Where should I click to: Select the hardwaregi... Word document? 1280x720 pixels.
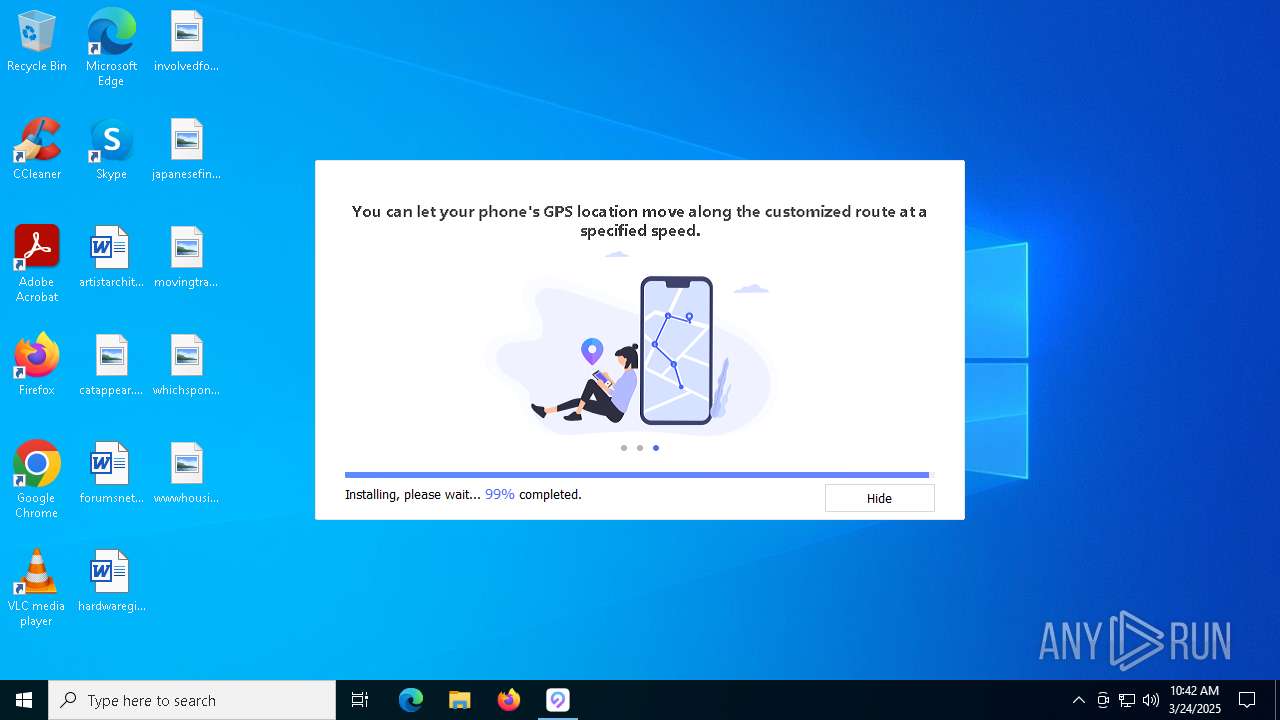111,581
